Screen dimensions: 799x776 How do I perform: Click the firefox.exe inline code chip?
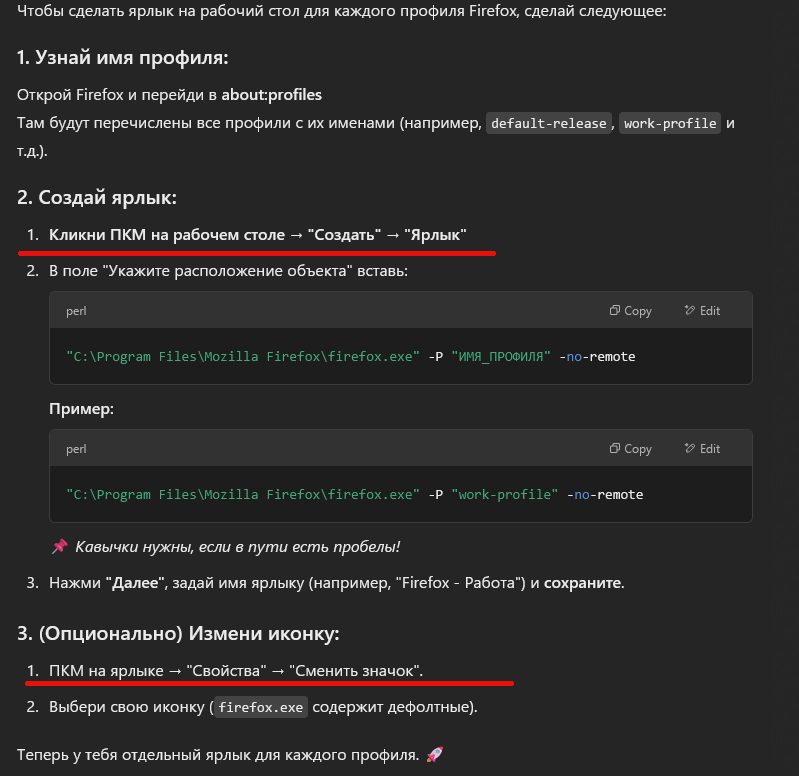[260, 707]
